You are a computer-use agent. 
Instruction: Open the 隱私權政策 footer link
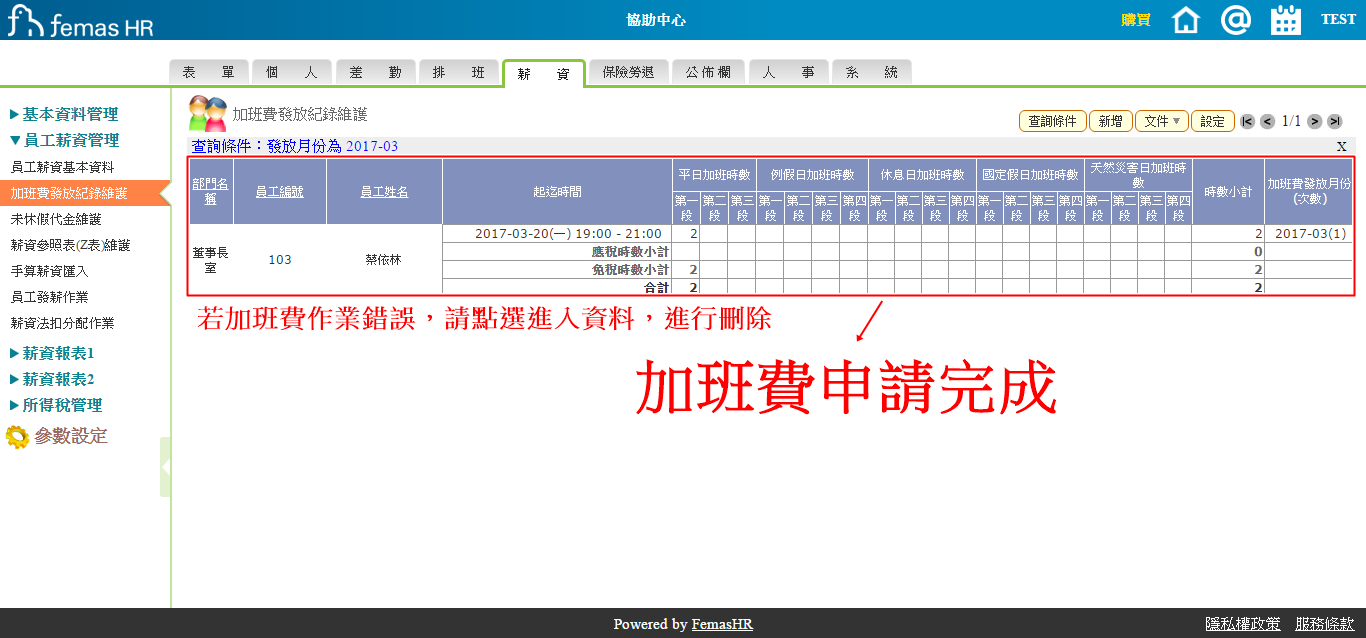(x=1243, y=623)
